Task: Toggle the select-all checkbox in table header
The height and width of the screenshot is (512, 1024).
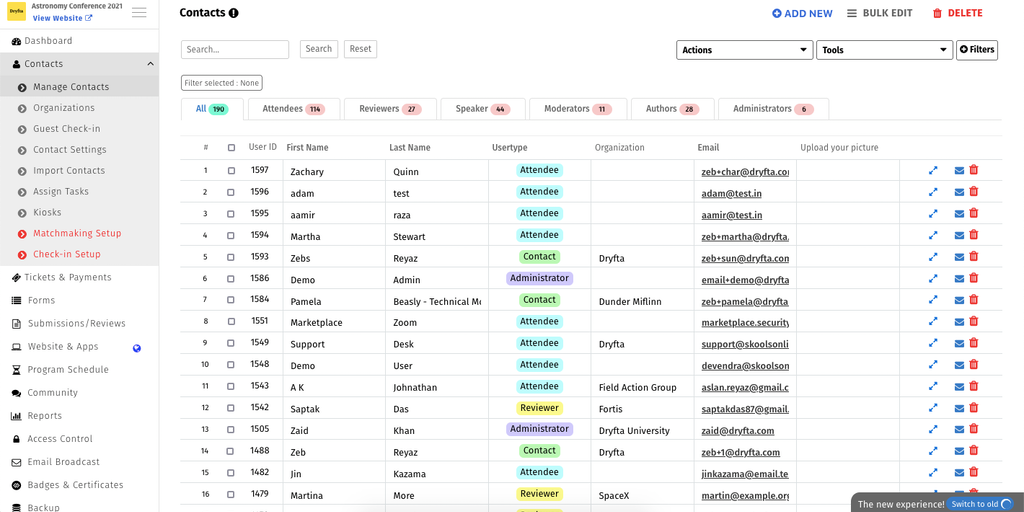Action: coord(231,148)
